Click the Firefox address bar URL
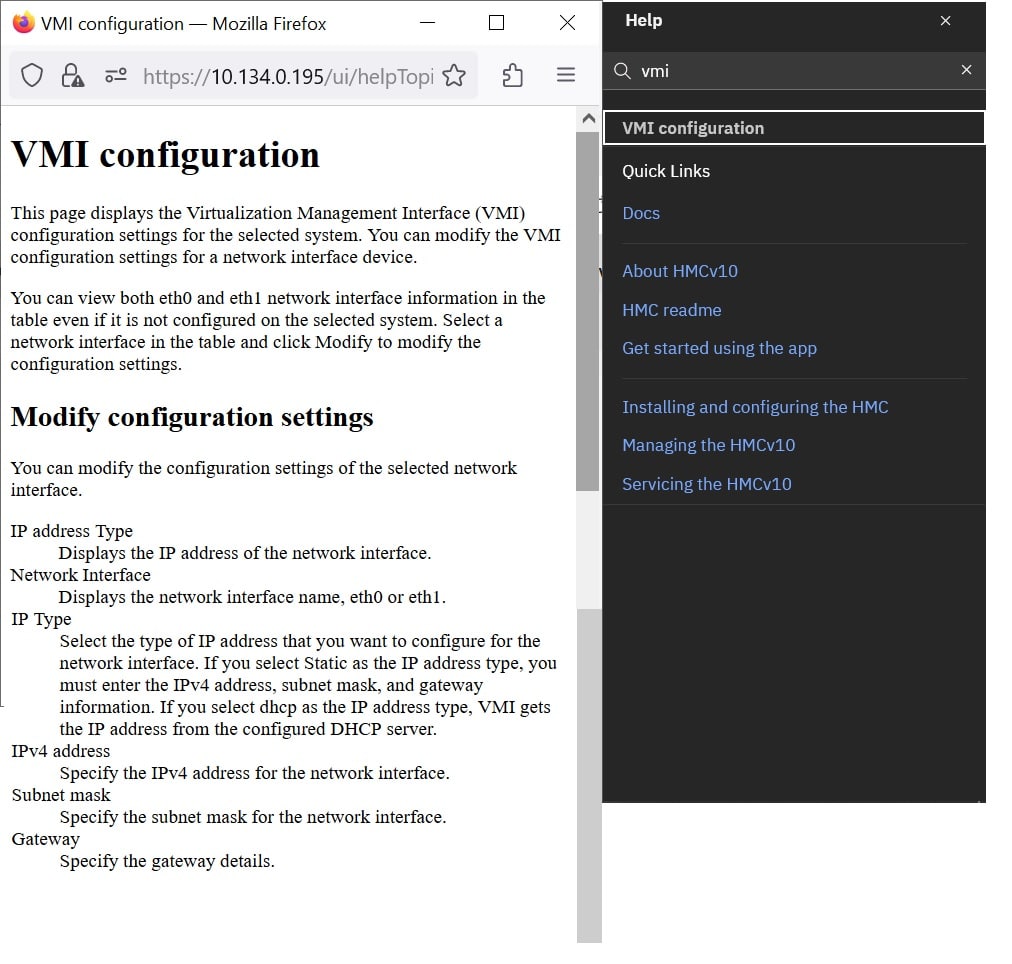1012x964 pixels. (x=288, y=77)
